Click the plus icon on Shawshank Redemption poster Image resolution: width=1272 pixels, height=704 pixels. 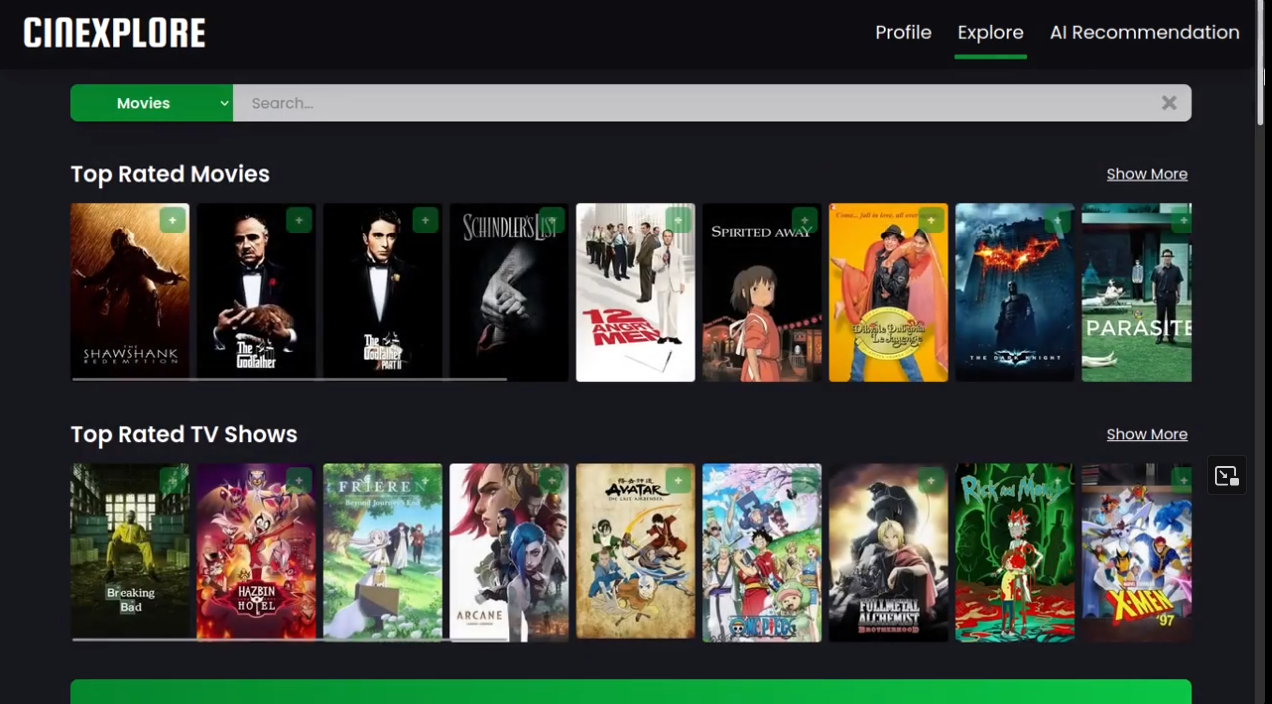[x=173, y=220]
